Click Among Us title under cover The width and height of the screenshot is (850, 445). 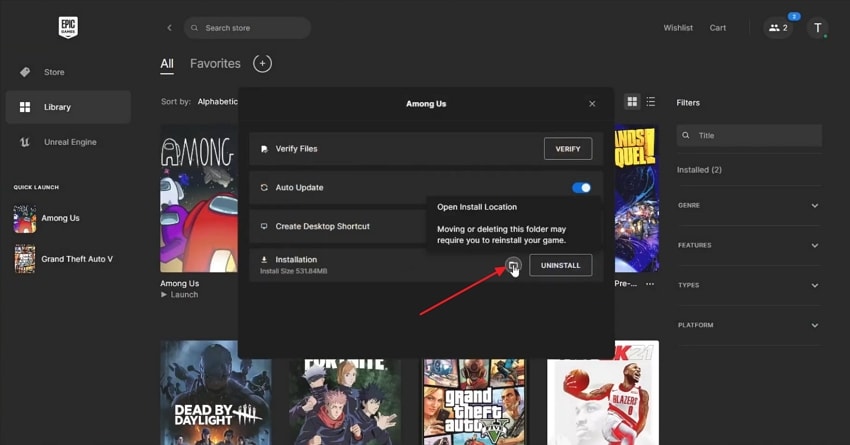[x=179, y=283]
